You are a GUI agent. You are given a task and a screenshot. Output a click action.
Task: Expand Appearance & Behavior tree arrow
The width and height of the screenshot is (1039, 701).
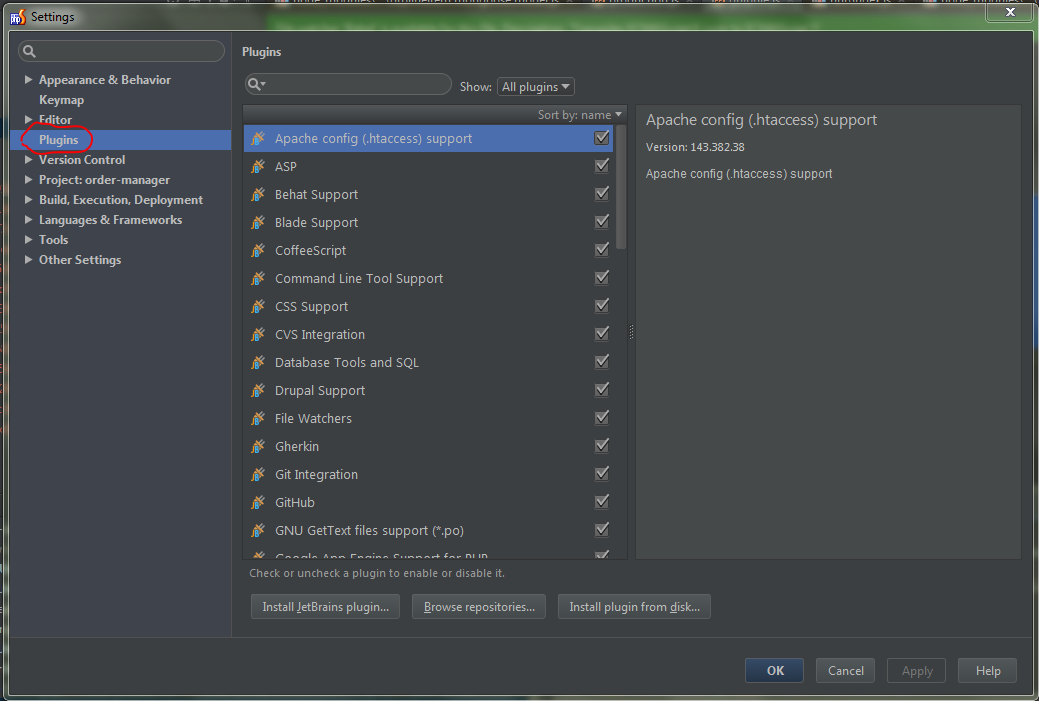pos(28,80)
